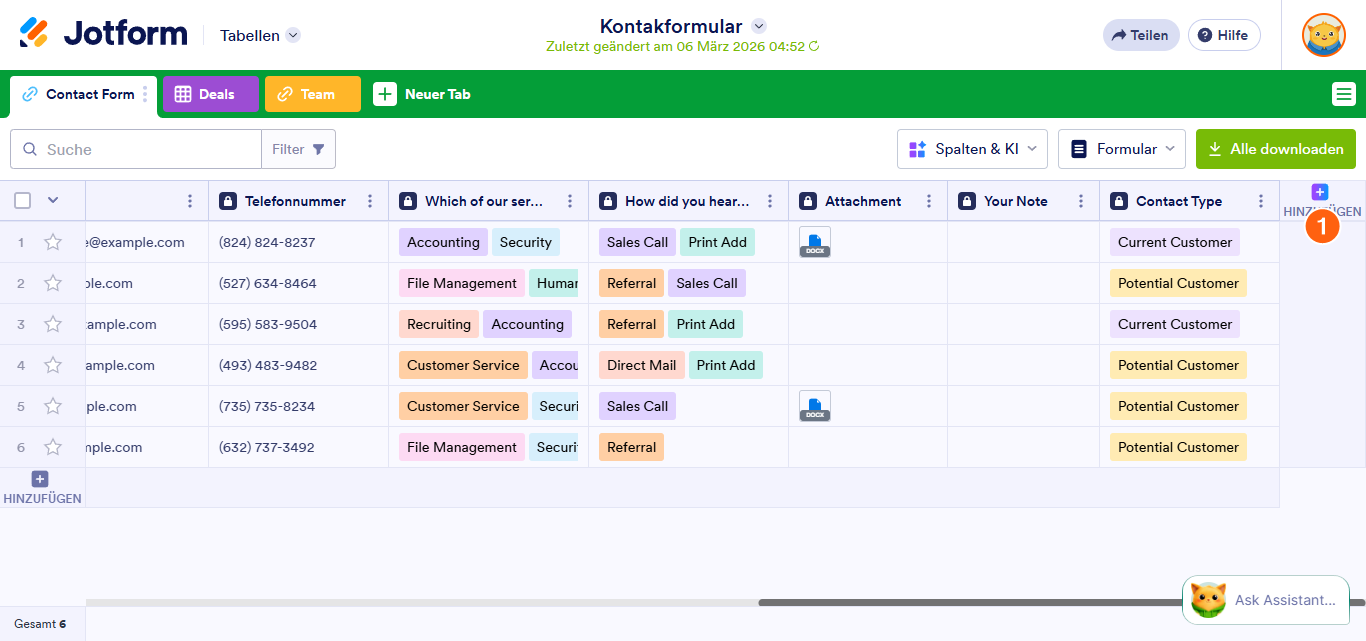The height and width of the screenshot is (641, 1366).
Task: Star the first table row
Action: pos(53,241)
